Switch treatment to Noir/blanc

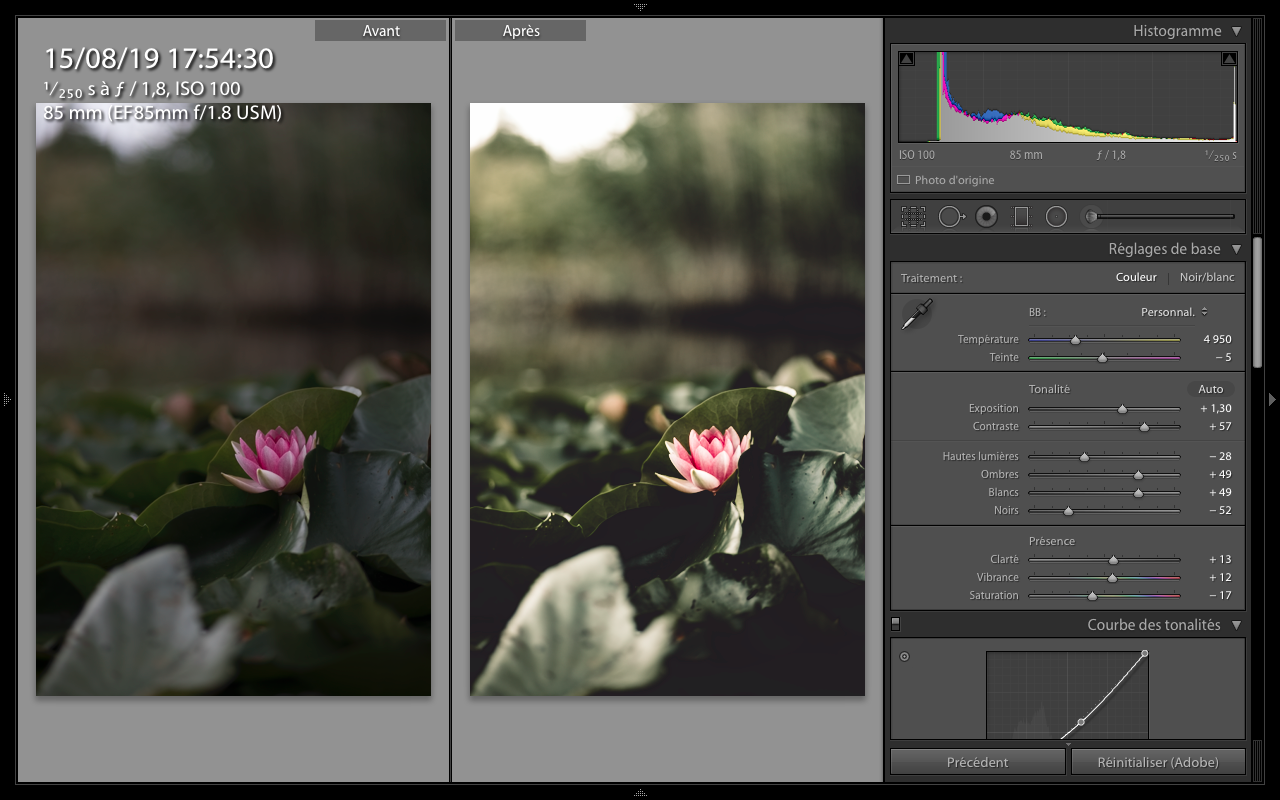[1207, 277]
